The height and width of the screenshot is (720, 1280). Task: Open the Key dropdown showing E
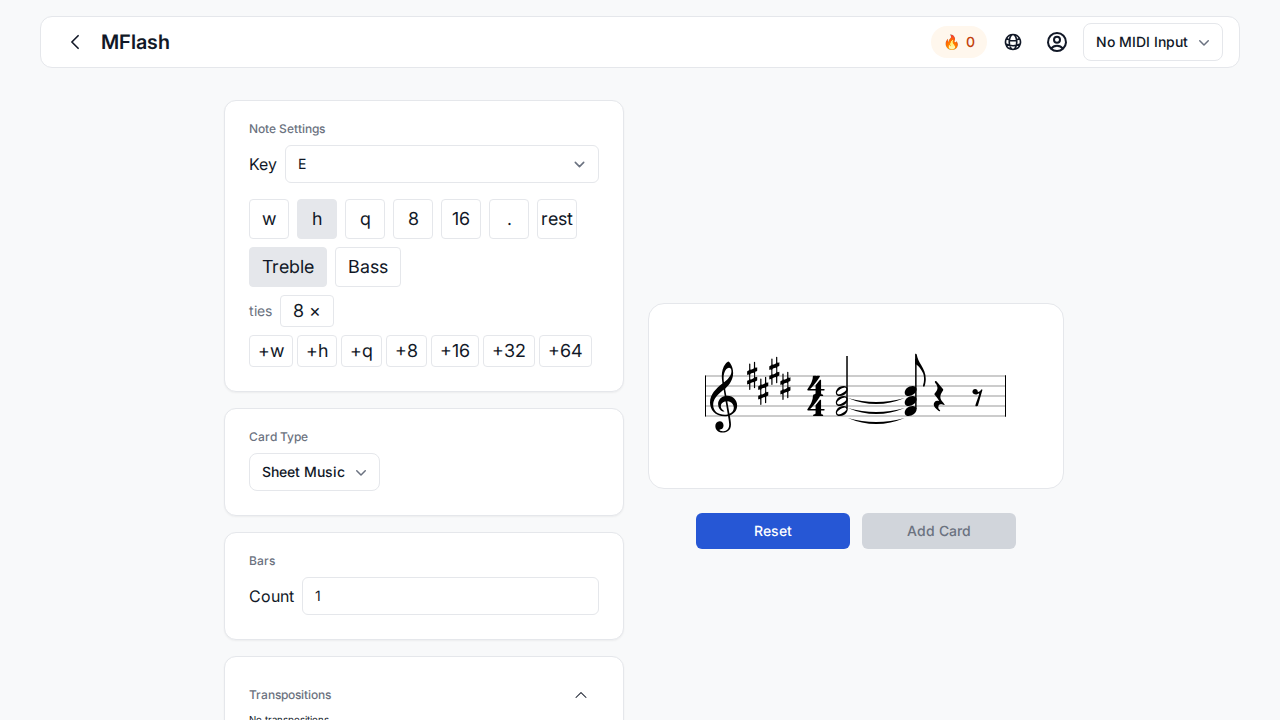click(x=441, y=164)
